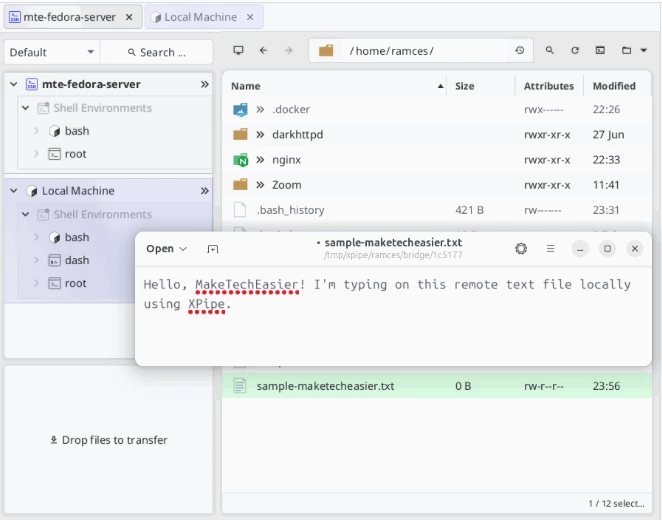
Task: Click the 1 / 12 selected status
Action: tap(616, 504)
